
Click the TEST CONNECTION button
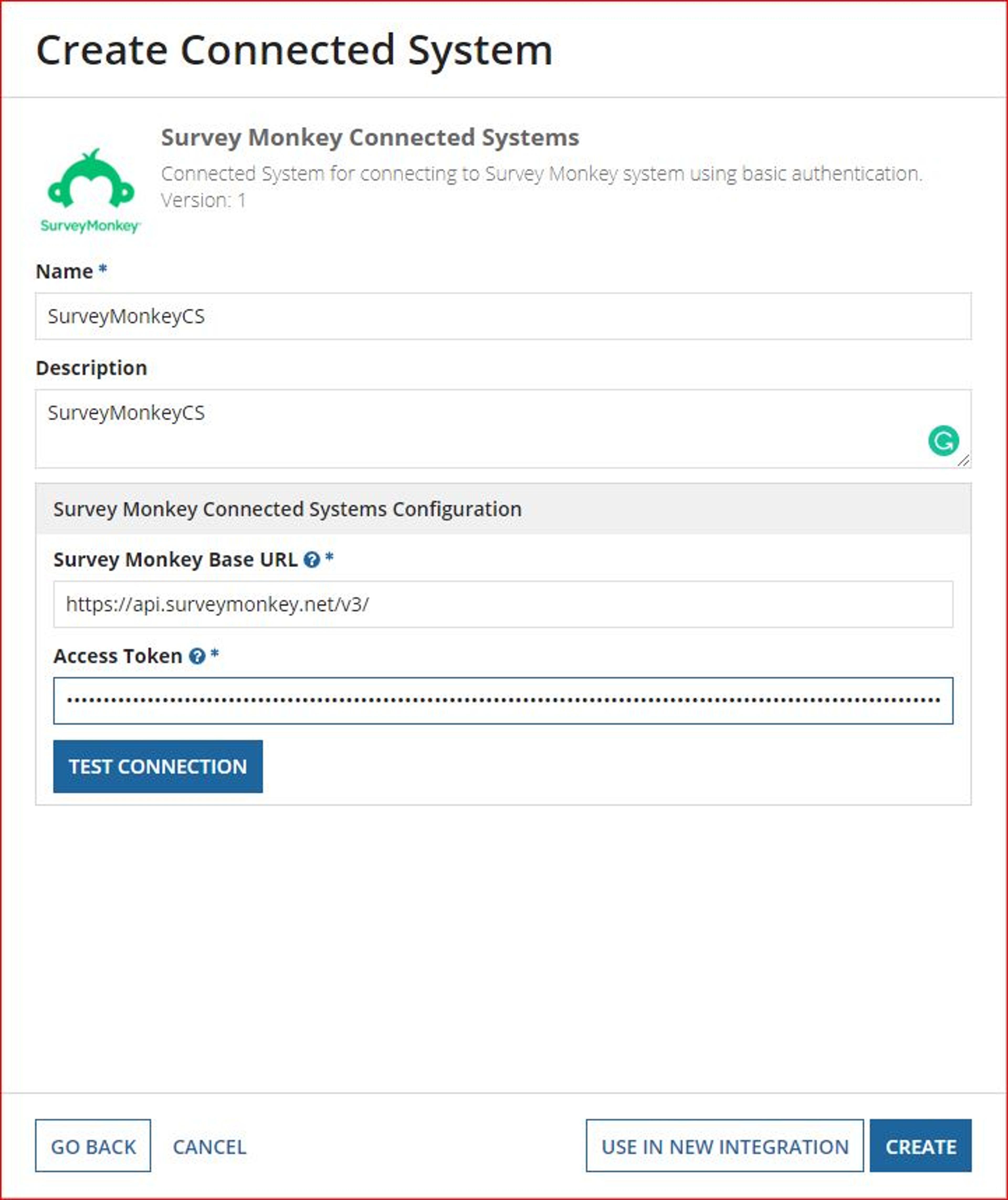(158, 767)
